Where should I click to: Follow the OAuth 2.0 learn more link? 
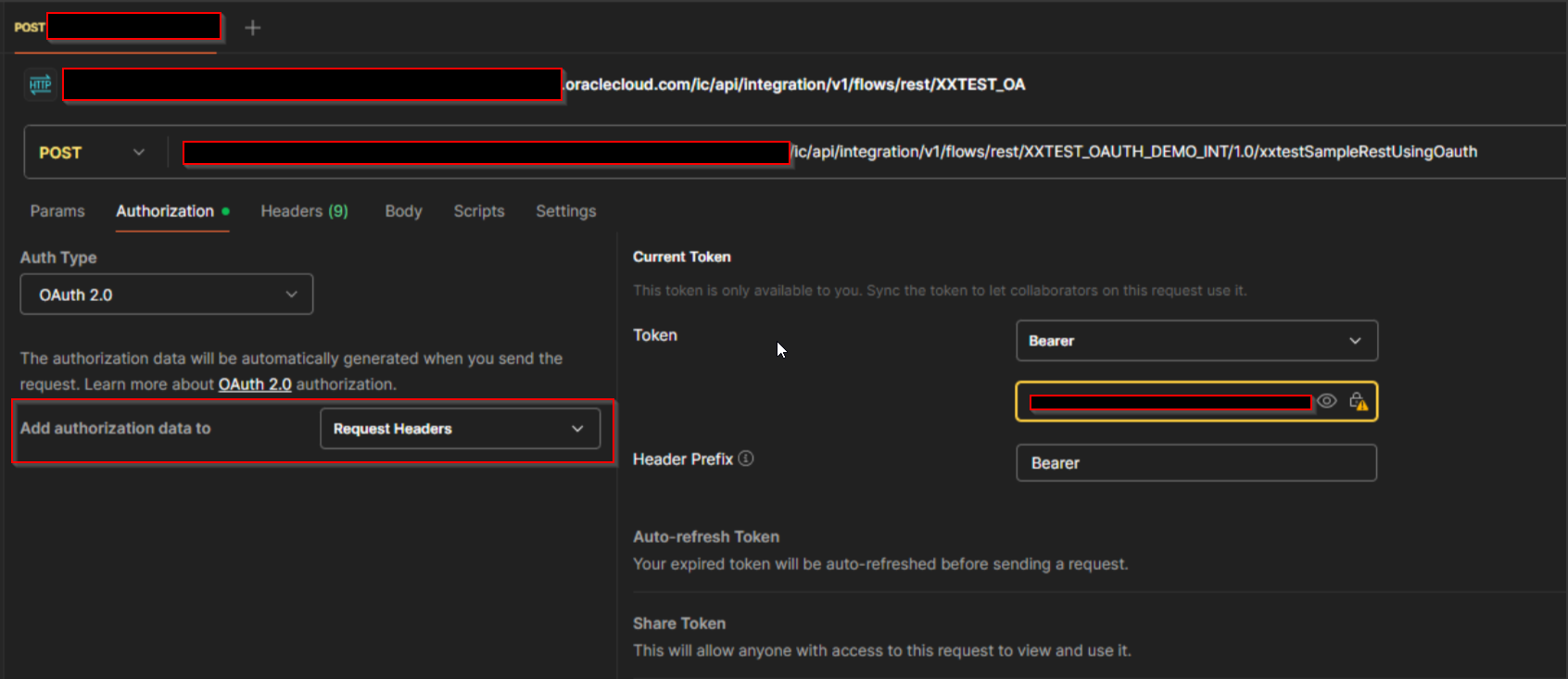click(x=255, y=384)
